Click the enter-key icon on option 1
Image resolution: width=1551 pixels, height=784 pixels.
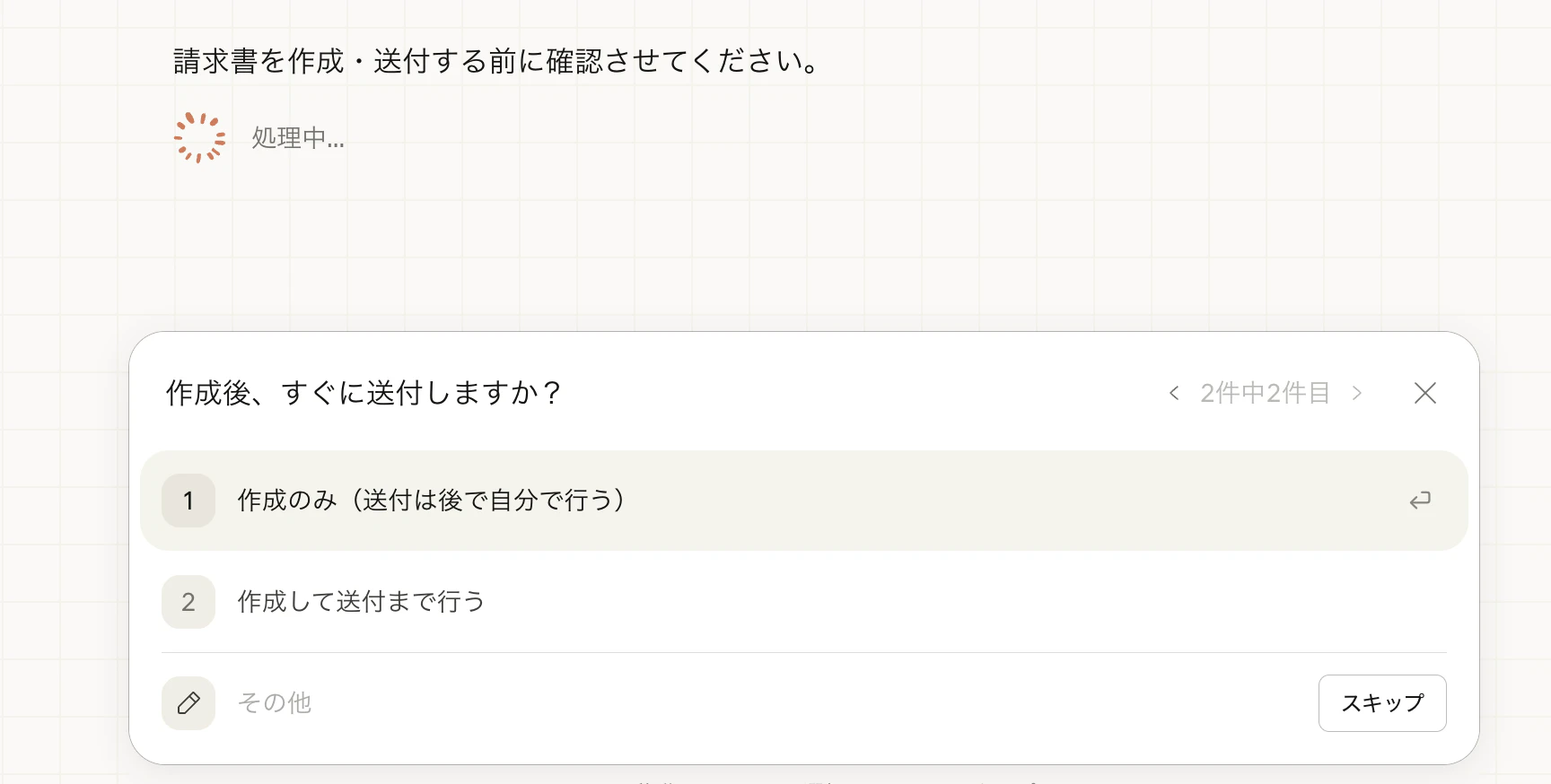coord(1420,501)
